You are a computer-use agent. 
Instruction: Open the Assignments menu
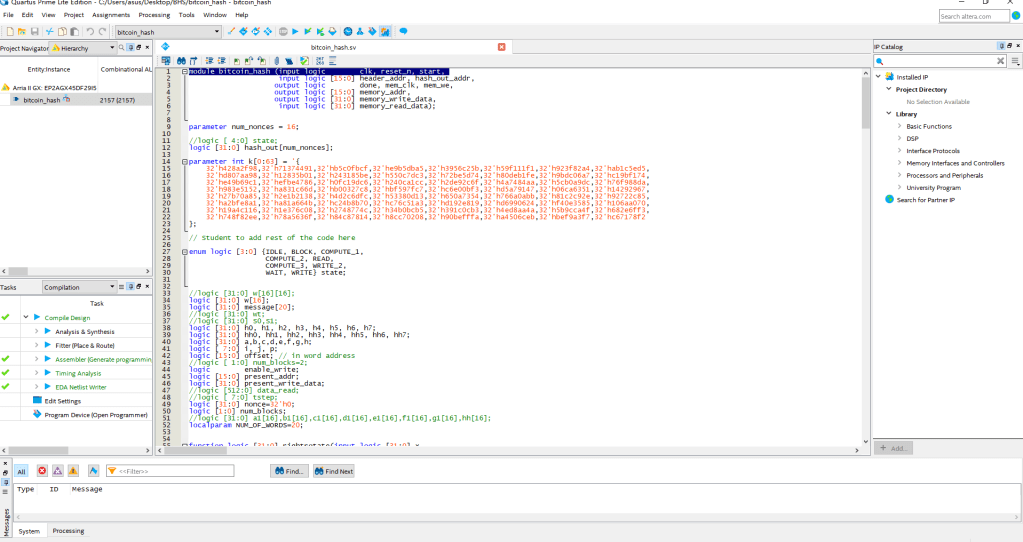[x=111, y=15]
